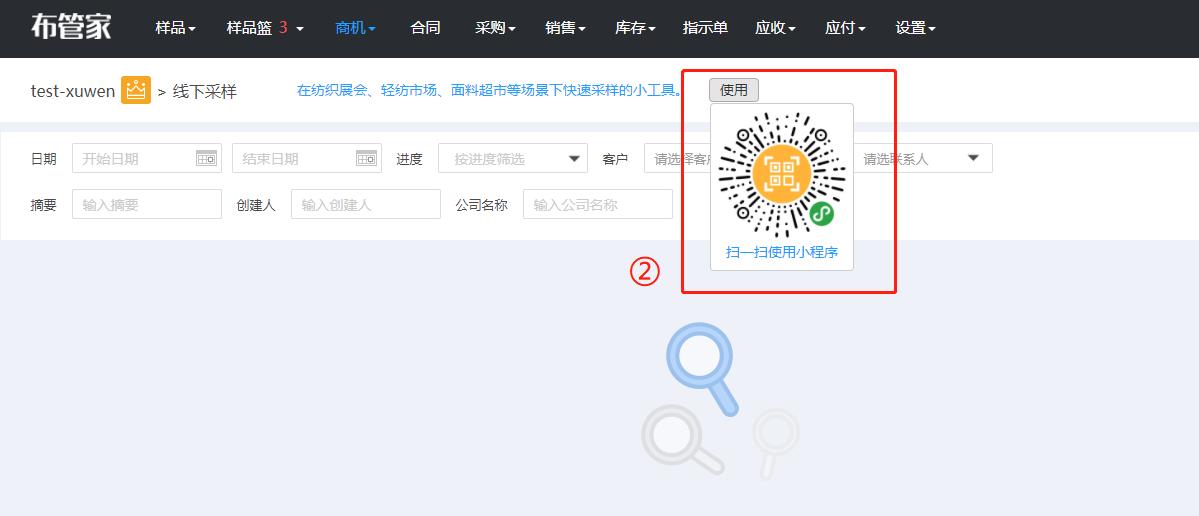
Task: Expand the 按进度筛选 dropdown
Action: 513,158
